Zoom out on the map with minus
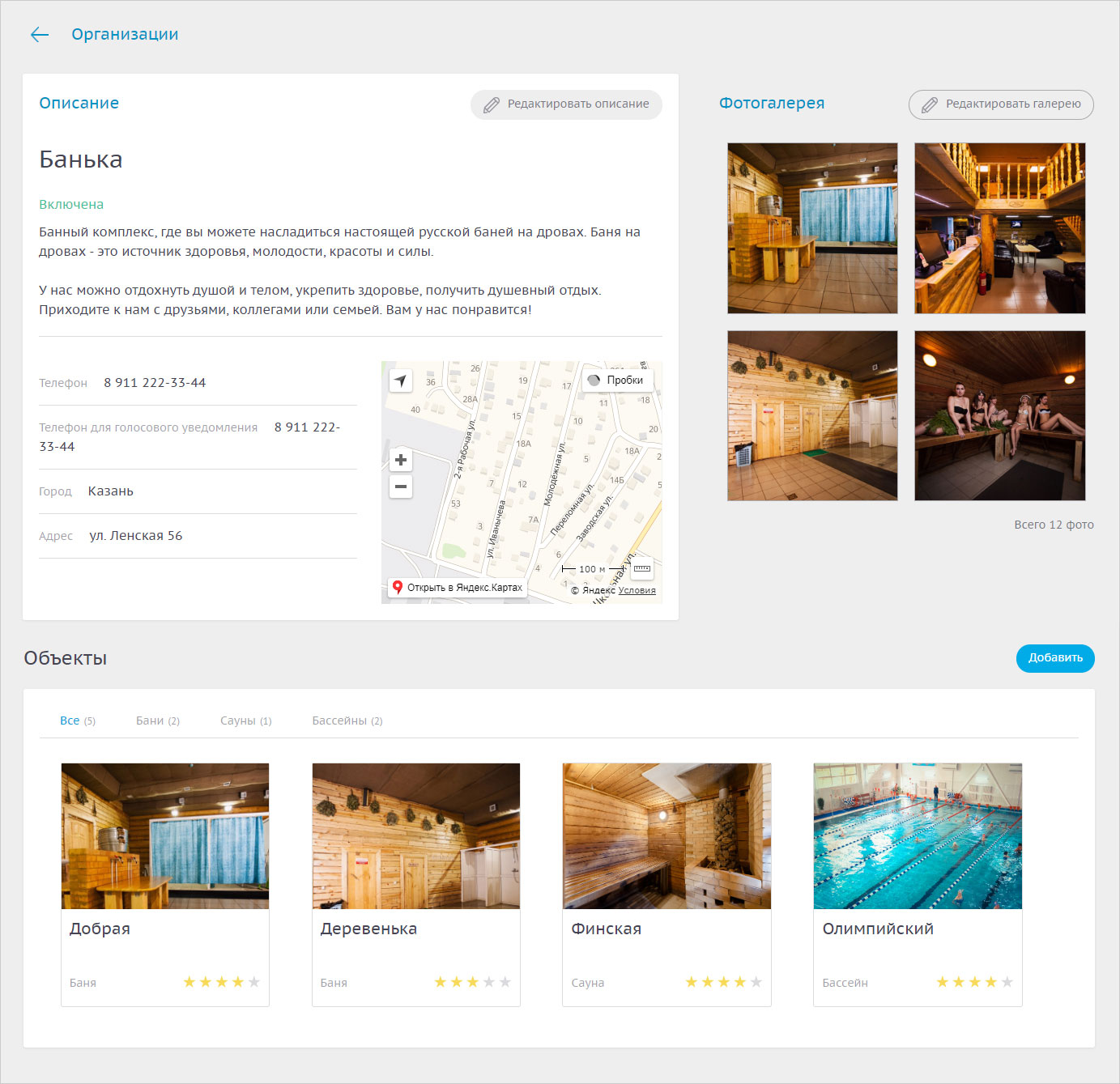The image size is (1120, 1084). click(401, 487)
